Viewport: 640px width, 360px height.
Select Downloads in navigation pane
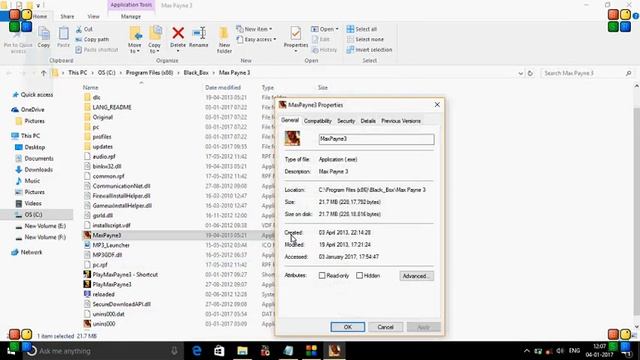[x=39, y=169]
